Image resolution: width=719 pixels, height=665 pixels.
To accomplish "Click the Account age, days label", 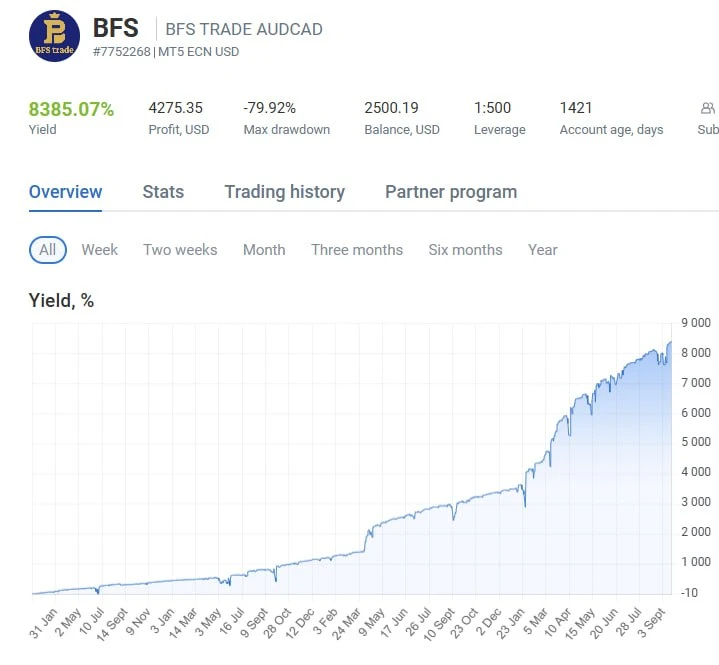I will tap(611, 130).
